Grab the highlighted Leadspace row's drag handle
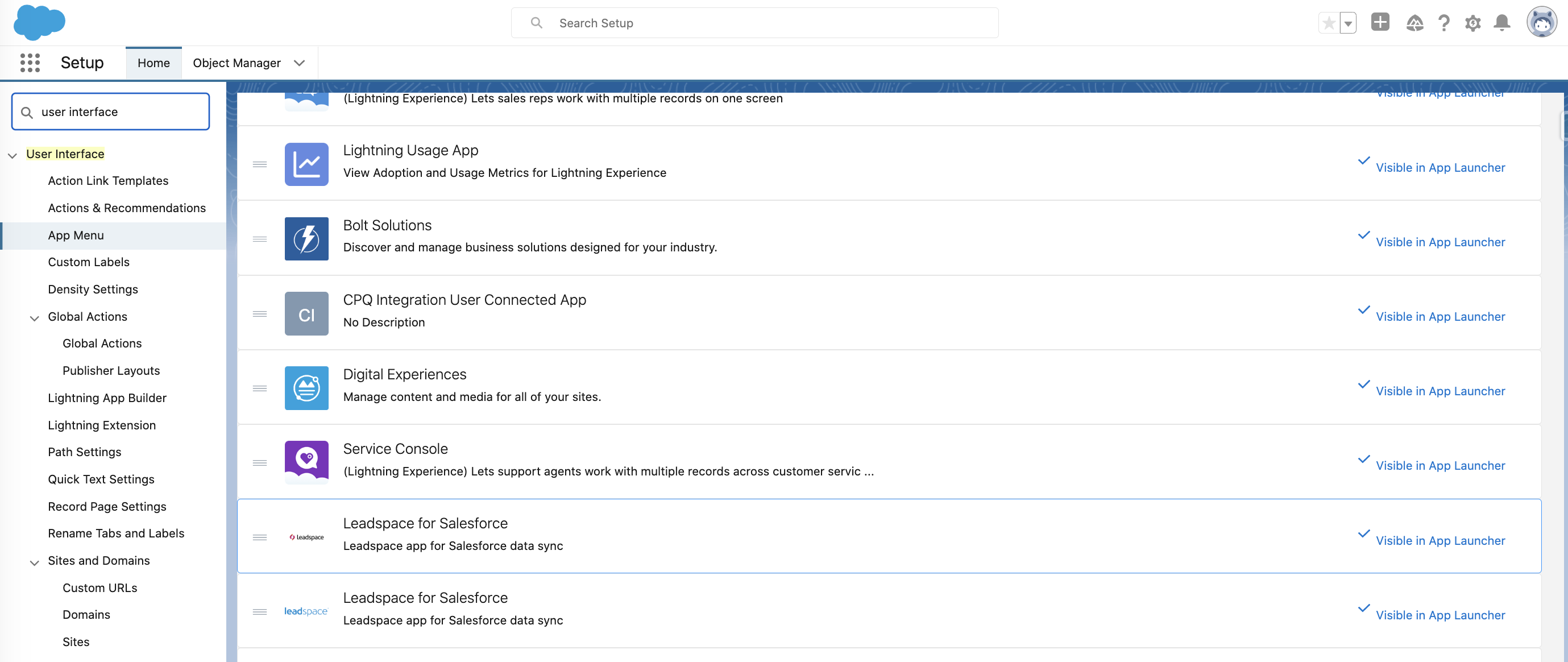The image size is (1568, 662). coord(260,537)
